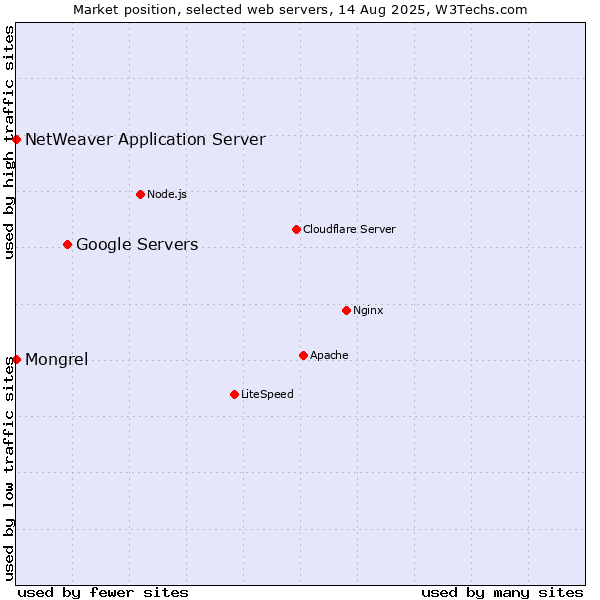Screen dimensions: 600x600
Task: Click the Mongrel red data point
Action: [x=16, y=359]
